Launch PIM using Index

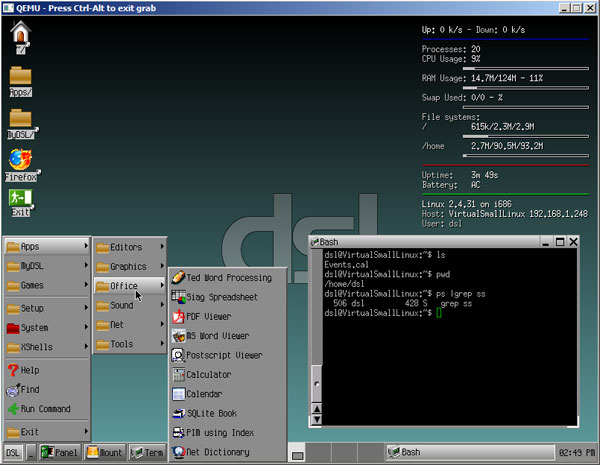(x=228, y=432)
